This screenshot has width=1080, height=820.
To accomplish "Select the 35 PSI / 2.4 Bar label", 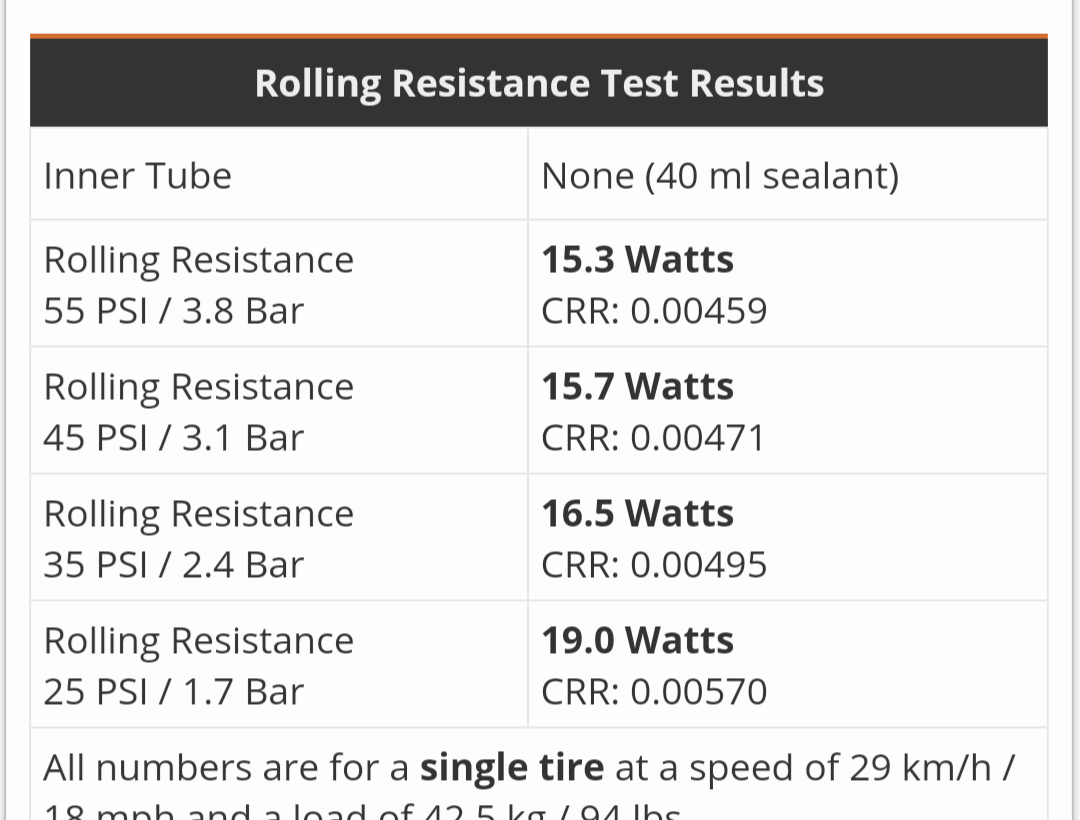I will [173, 565].
